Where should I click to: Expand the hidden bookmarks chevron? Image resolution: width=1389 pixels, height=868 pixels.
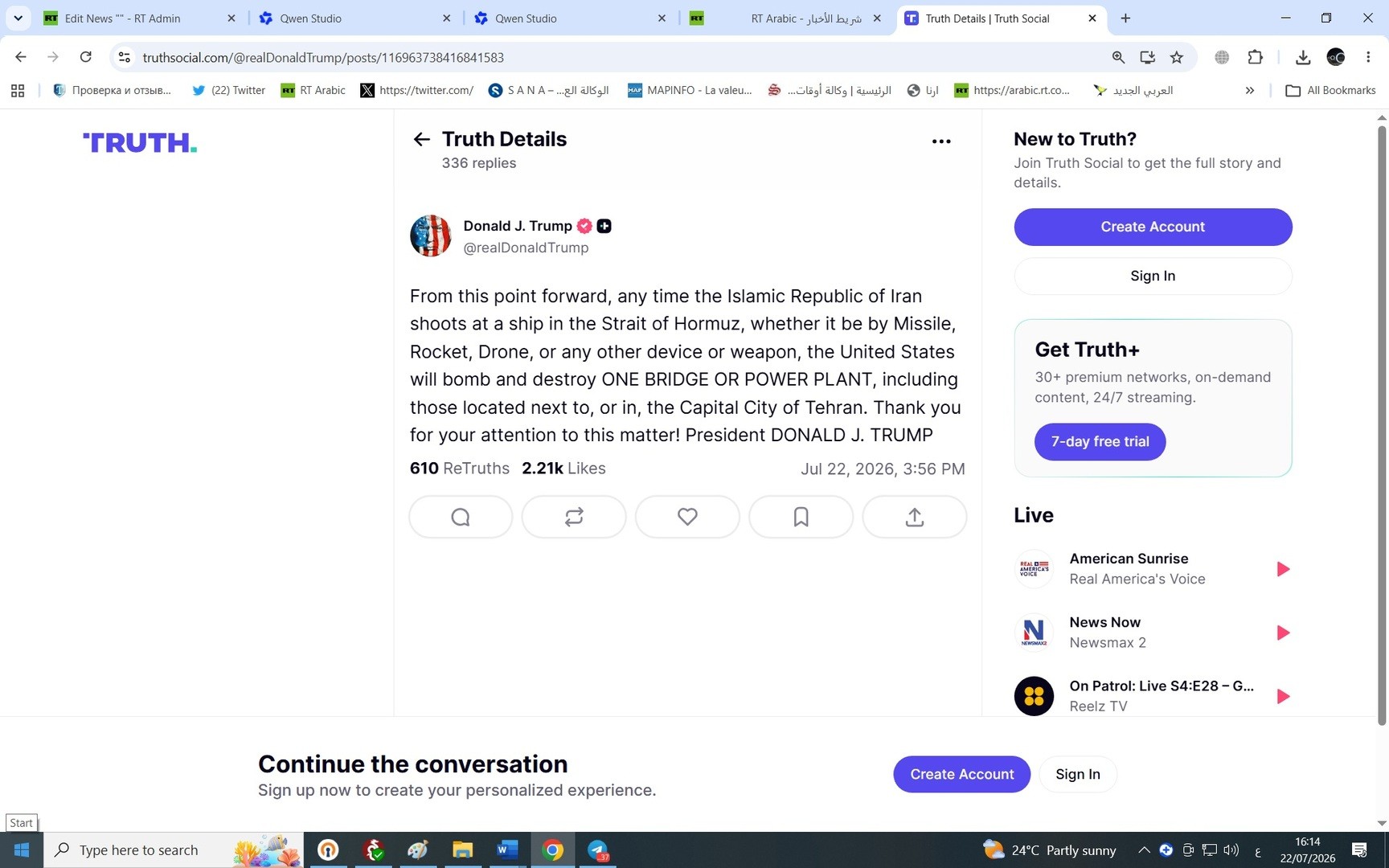[x=1249, y=91]
